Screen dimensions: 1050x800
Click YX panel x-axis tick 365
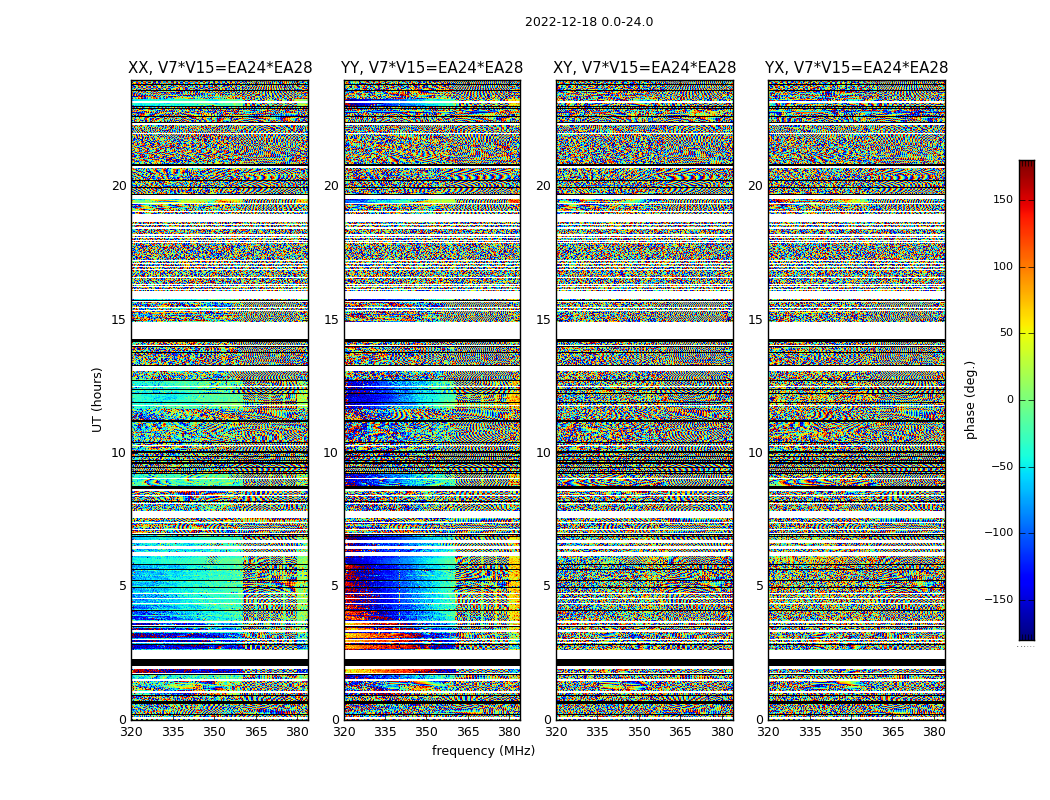(x=893, y=732)
